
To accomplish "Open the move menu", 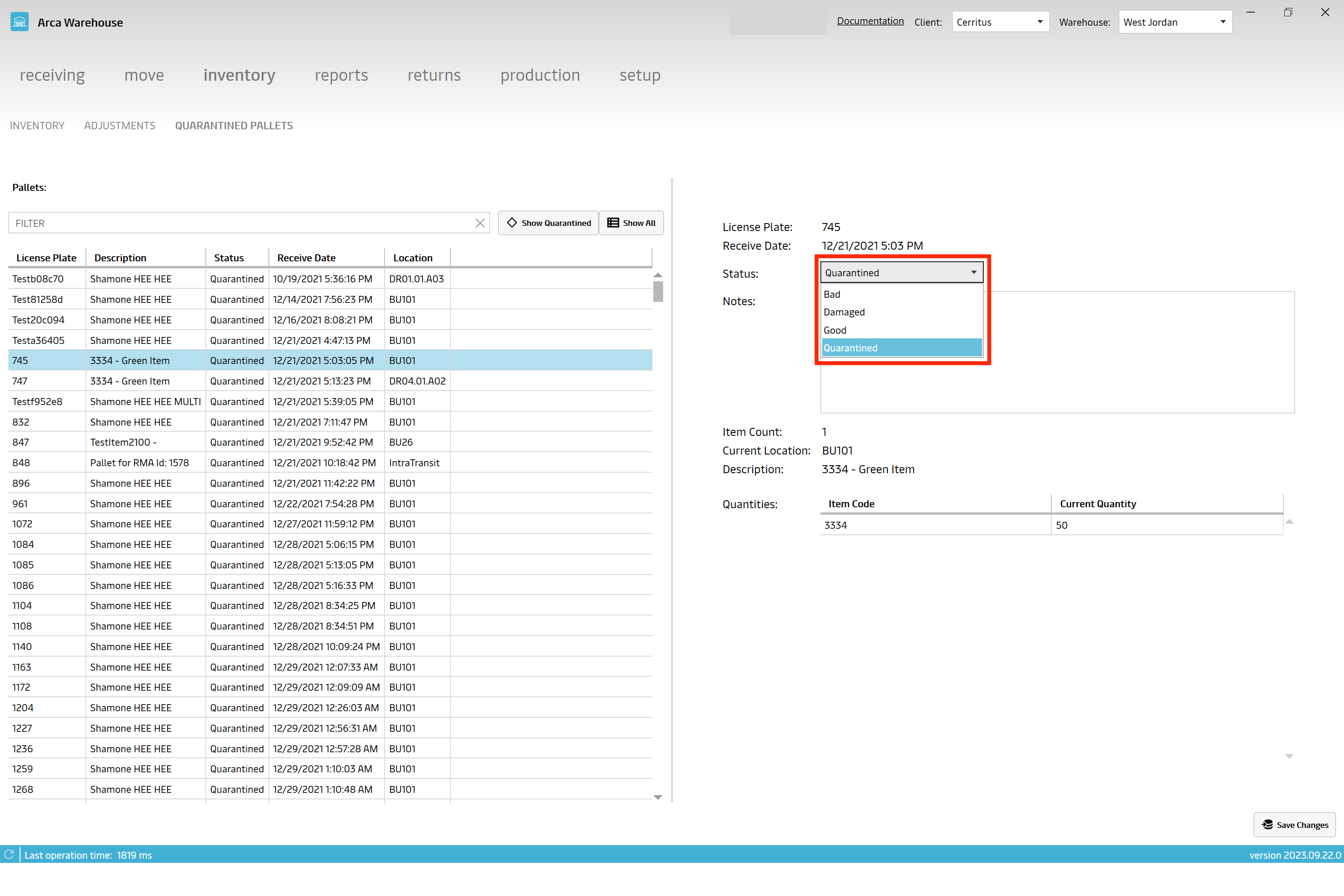I will pyautogui.click(x=144, y=76).
